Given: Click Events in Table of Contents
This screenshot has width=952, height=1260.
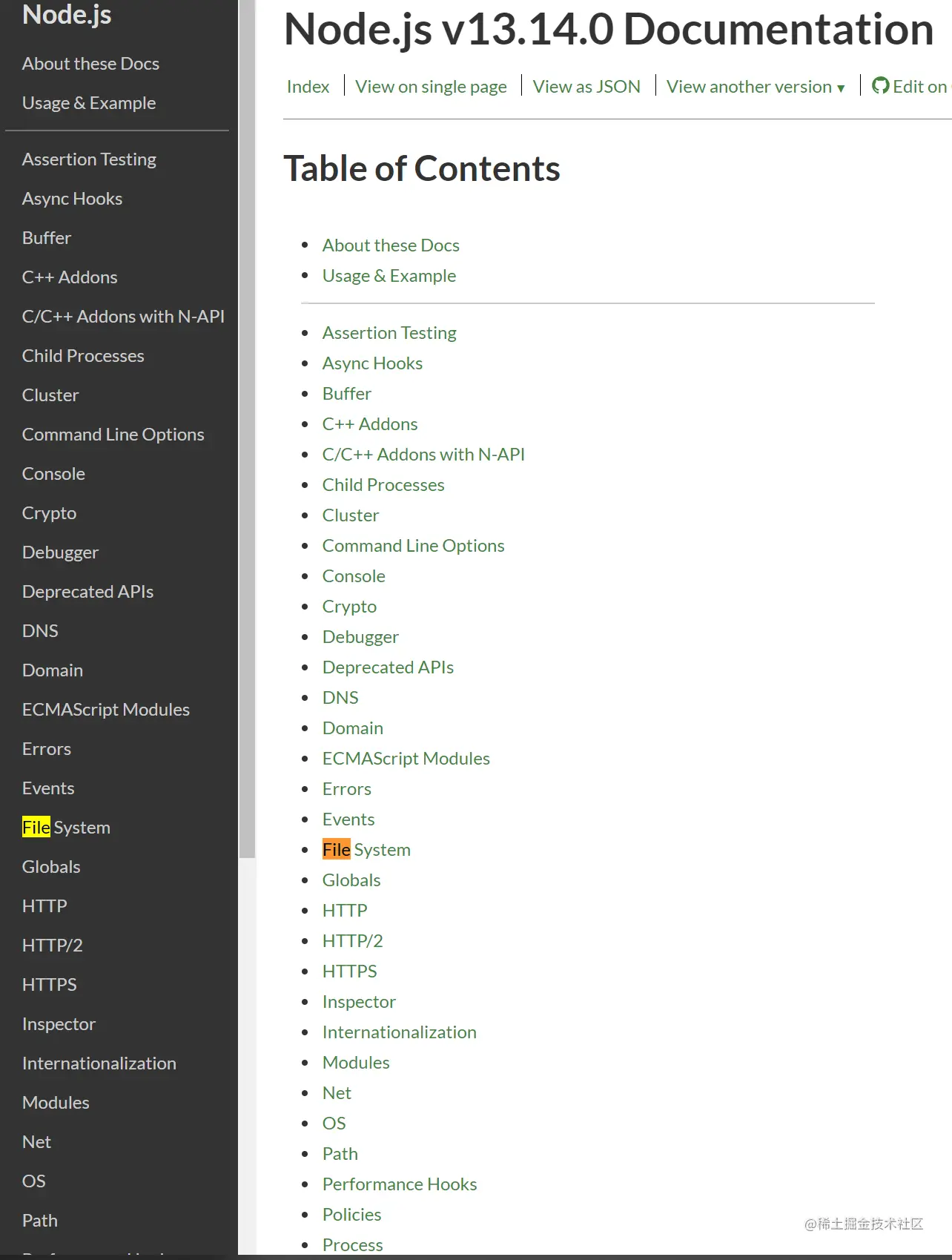Looking at the screenshot, I should 348,819.
